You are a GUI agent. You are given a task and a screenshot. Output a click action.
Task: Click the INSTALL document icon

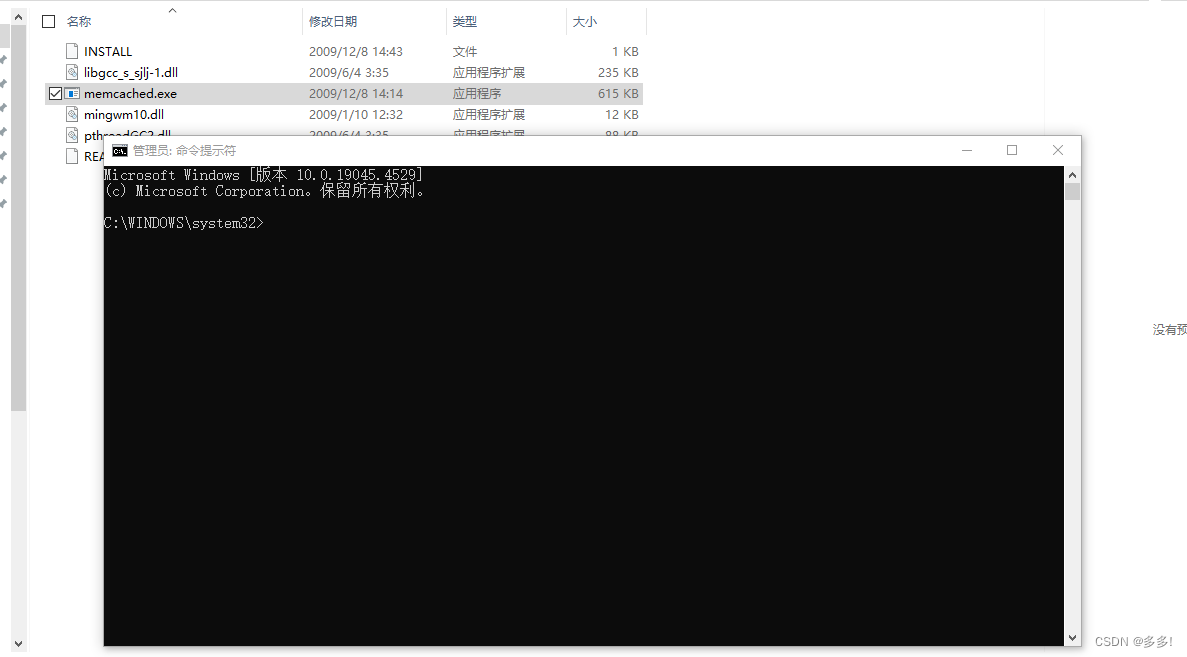pos(71,51)
